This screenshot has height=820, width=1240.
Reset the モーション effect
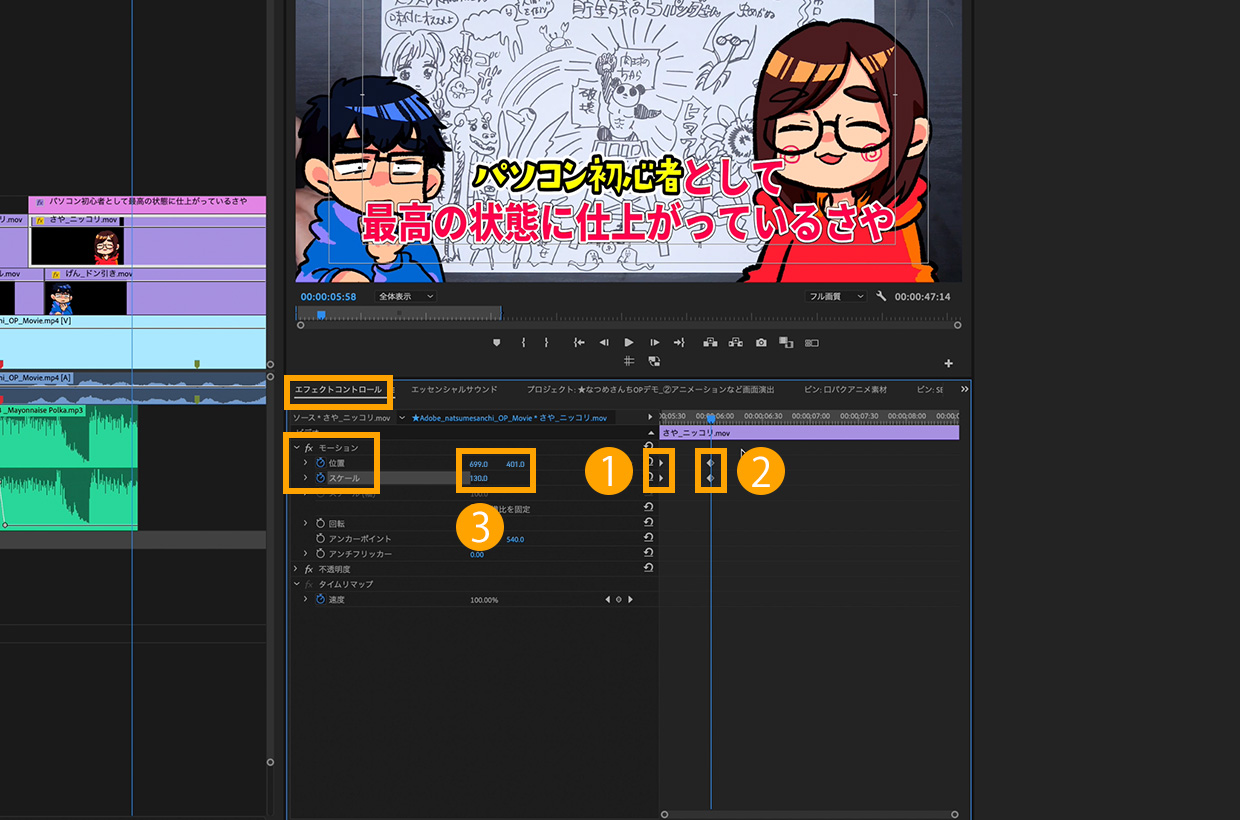pyautogui.click(x=648, y=447)
